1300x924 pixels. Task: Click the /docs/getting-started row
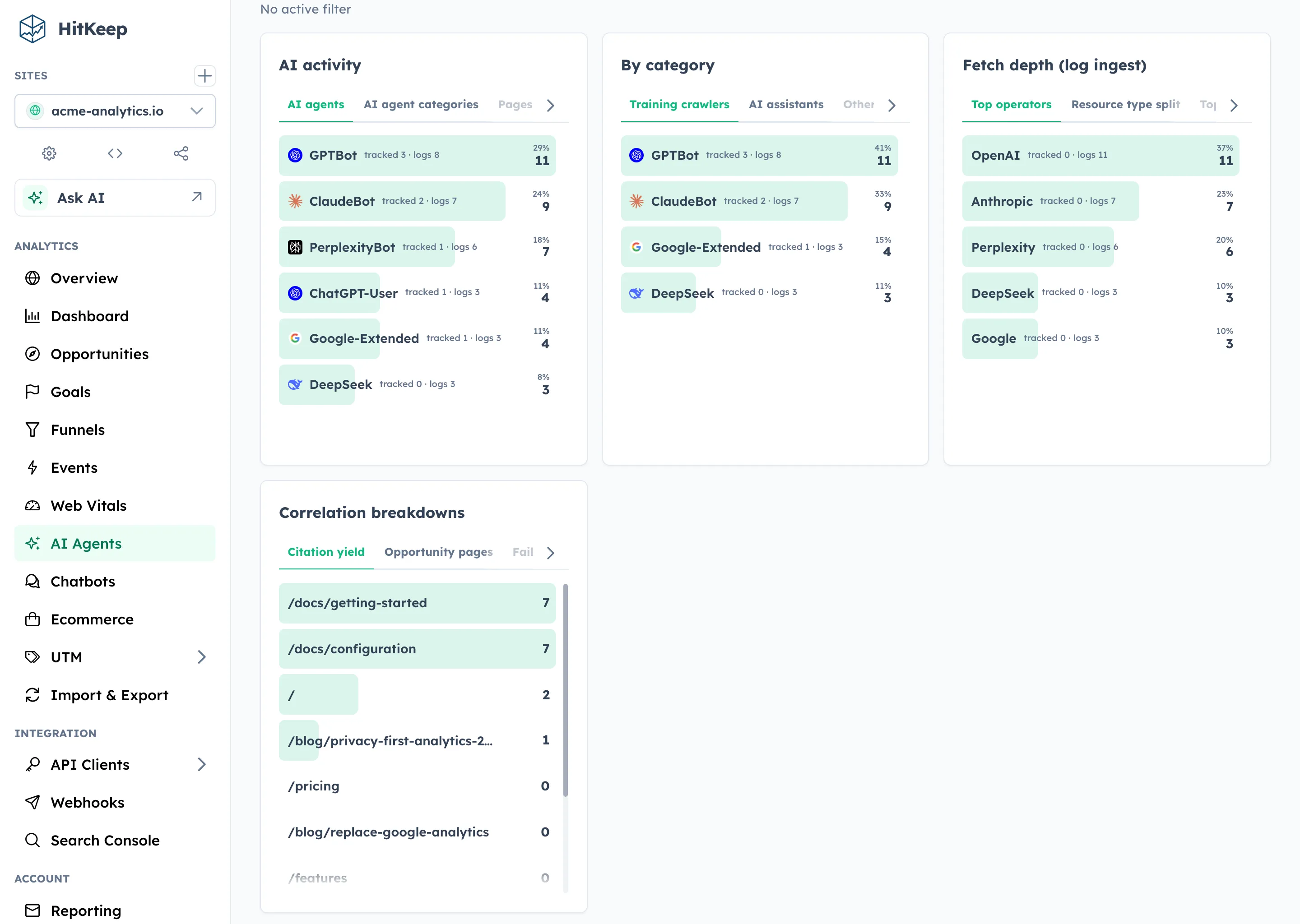(x=417, y=603)
